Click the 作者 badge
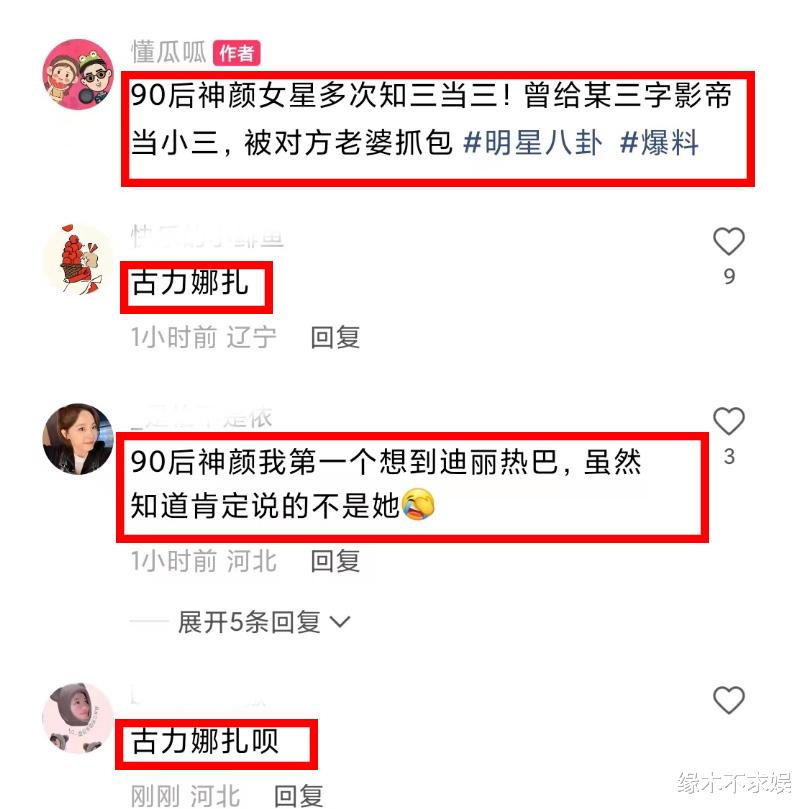Image resolution: width=803 pixels, height=809 pixels. pos(236,53)
